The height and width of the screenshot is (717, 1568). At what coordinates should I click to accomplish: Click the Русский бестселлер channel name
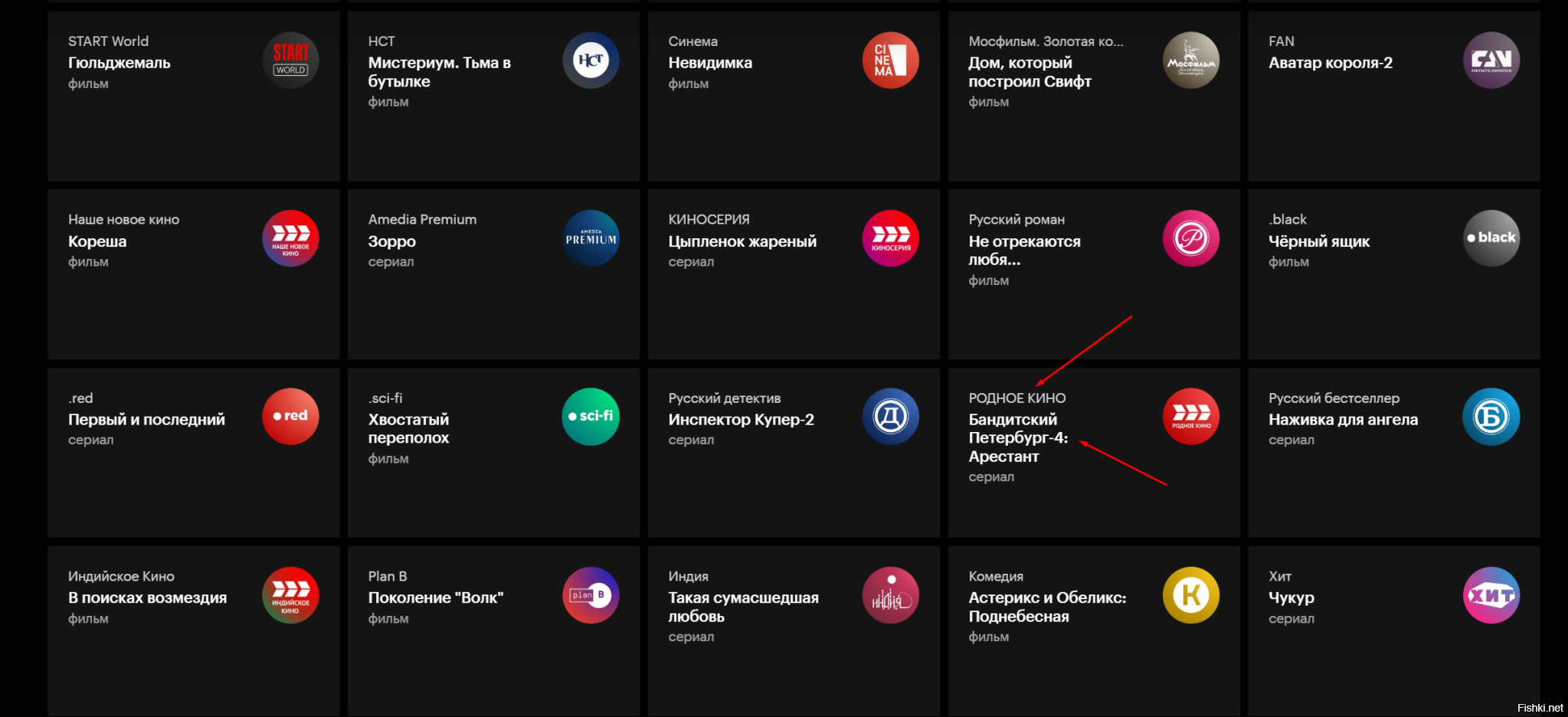pos(1334,398)
